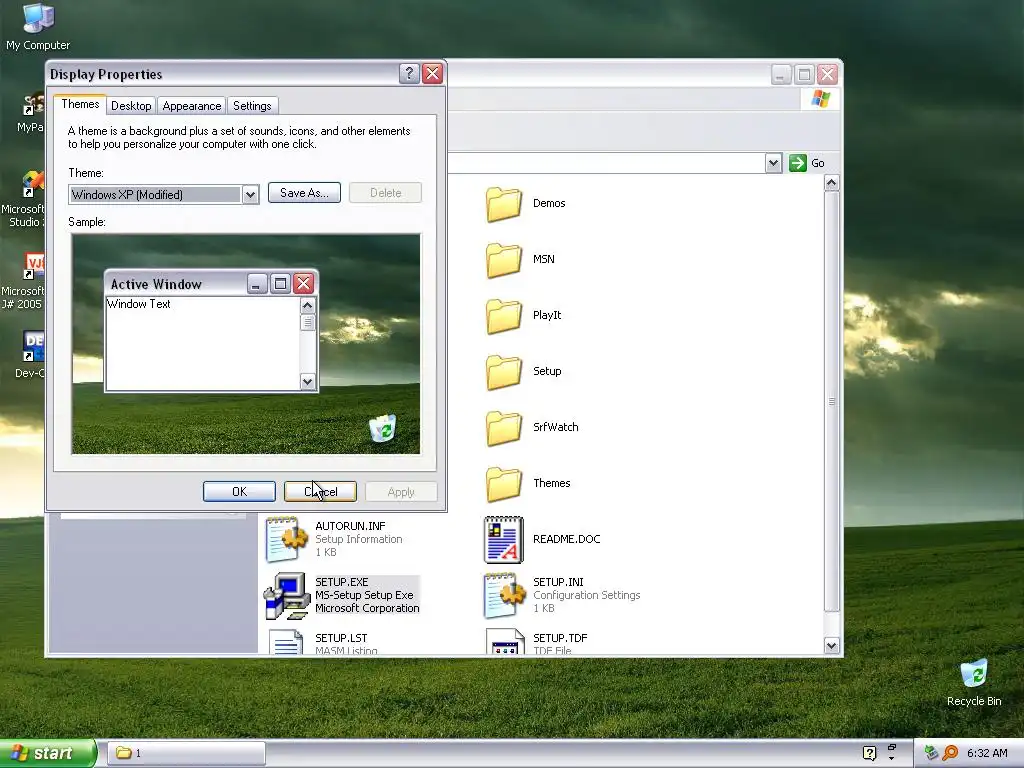Click the Explorer vertical scrollbar thumb

click(x=831, y=401)
